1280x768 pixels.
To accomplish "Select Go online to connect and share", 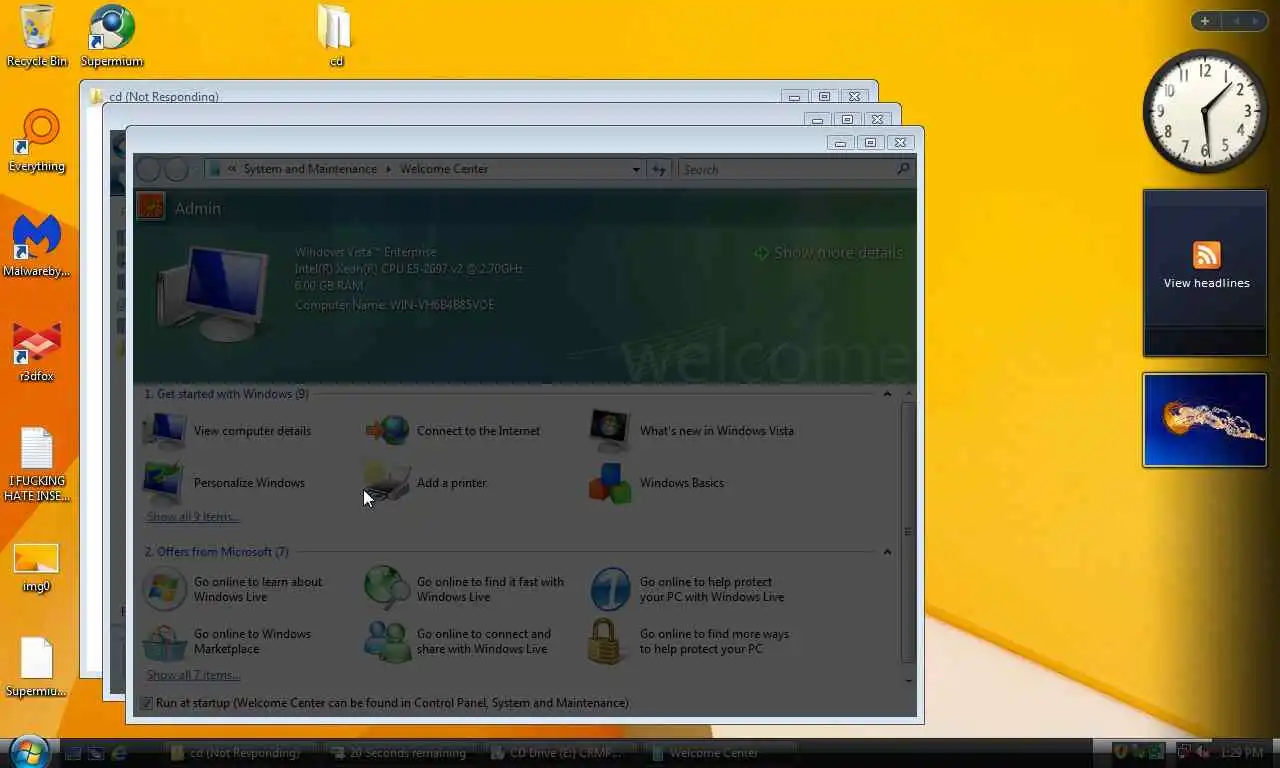I will (458, 641).
